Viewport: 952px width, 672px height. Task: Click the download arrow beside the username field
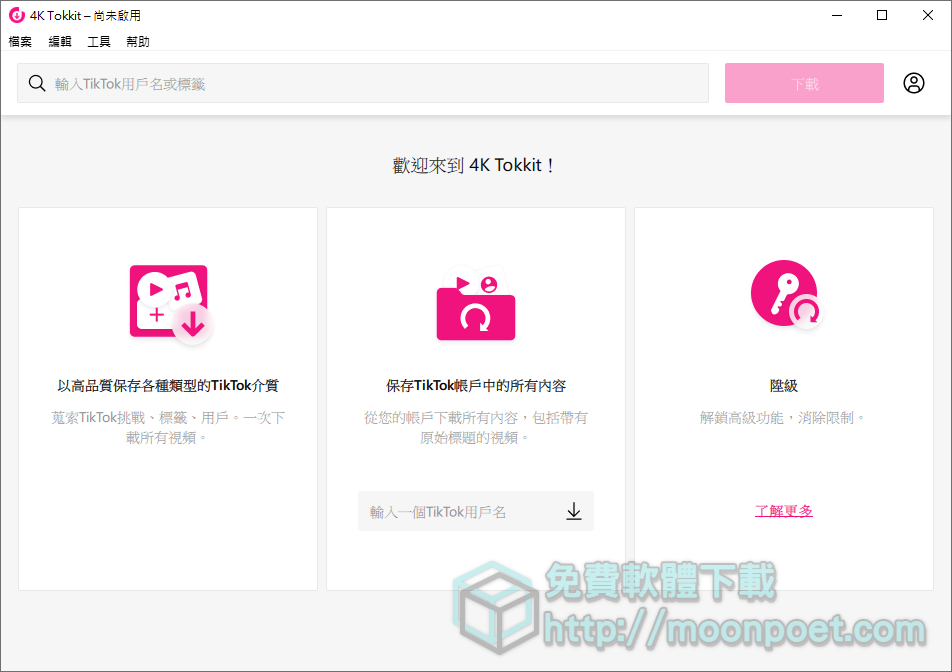point(573,512)
